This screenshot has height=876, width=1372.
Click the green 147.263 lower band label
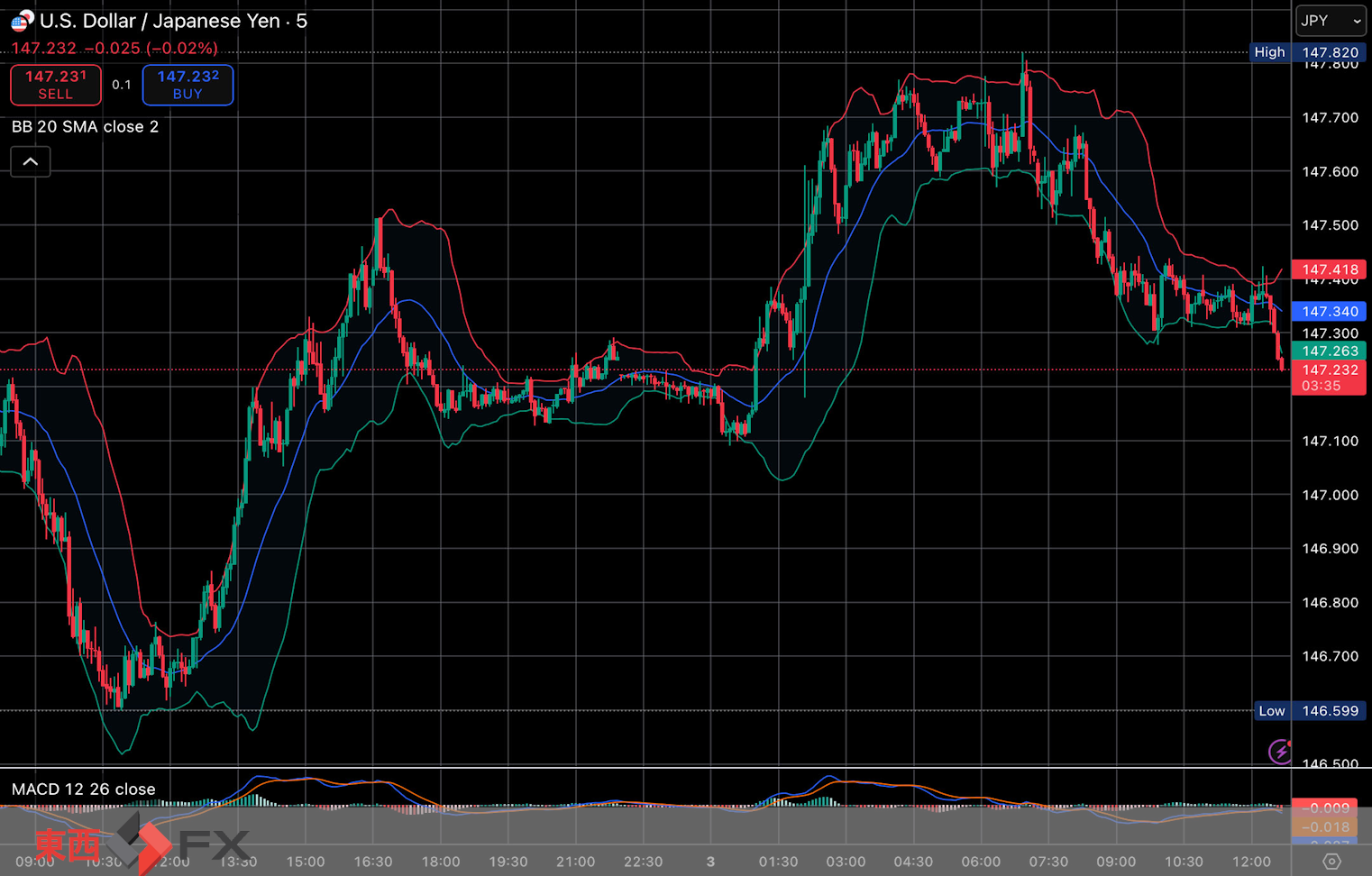[x=1329, y=351]
